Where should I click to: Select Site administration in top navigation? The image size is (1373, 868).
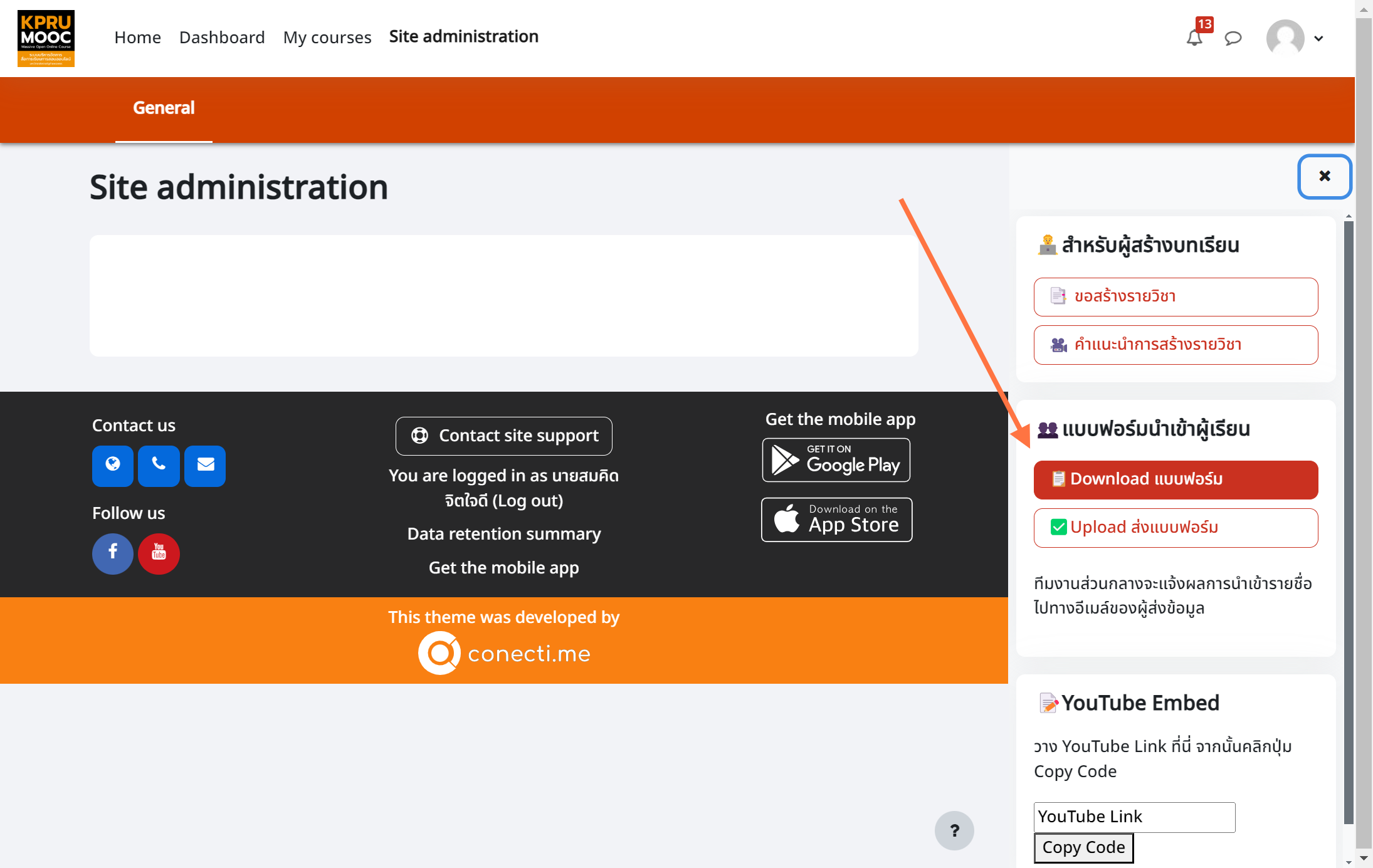tap(464, 37)
